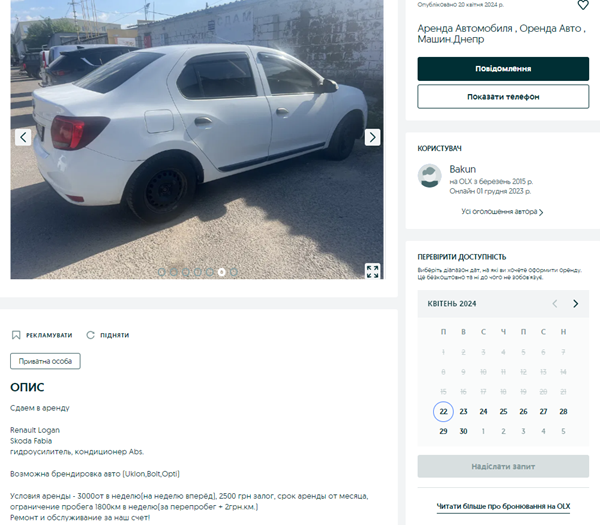
Task: Go to previous calendar month
Action: tap(555, 304)
